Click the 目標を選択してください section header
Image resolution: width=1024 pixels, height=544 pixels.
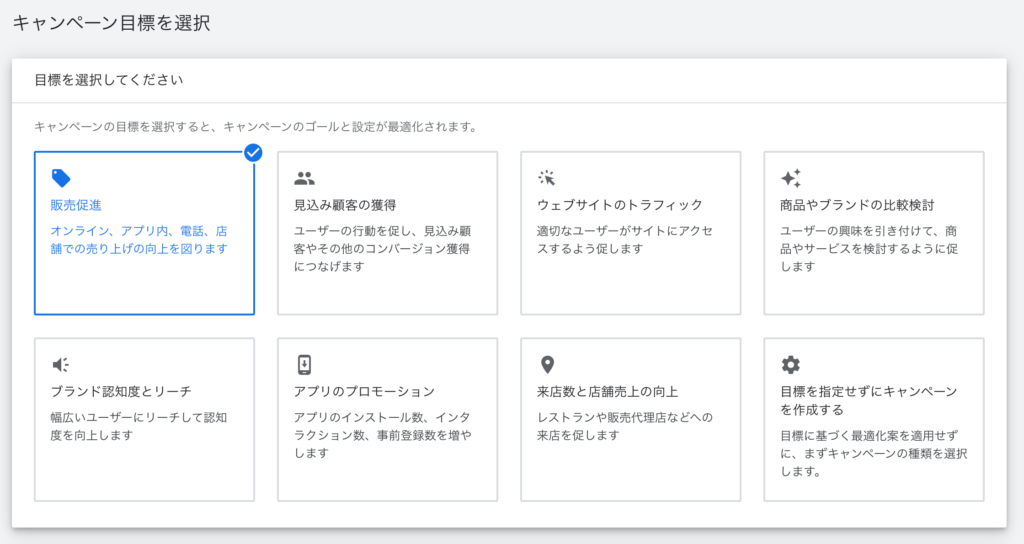tap(108, 80)
